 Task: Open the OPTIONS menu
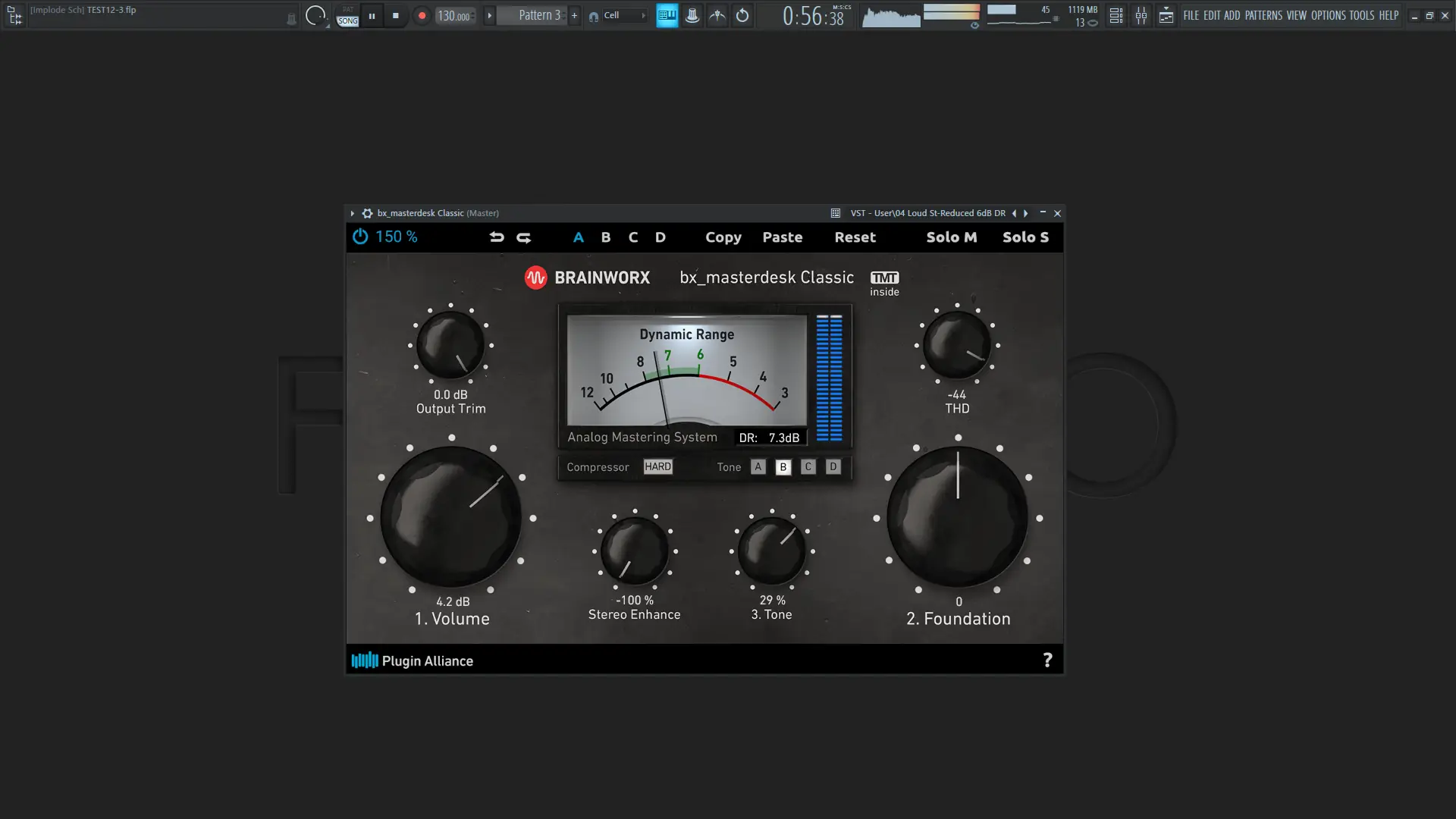point(1329,15)
